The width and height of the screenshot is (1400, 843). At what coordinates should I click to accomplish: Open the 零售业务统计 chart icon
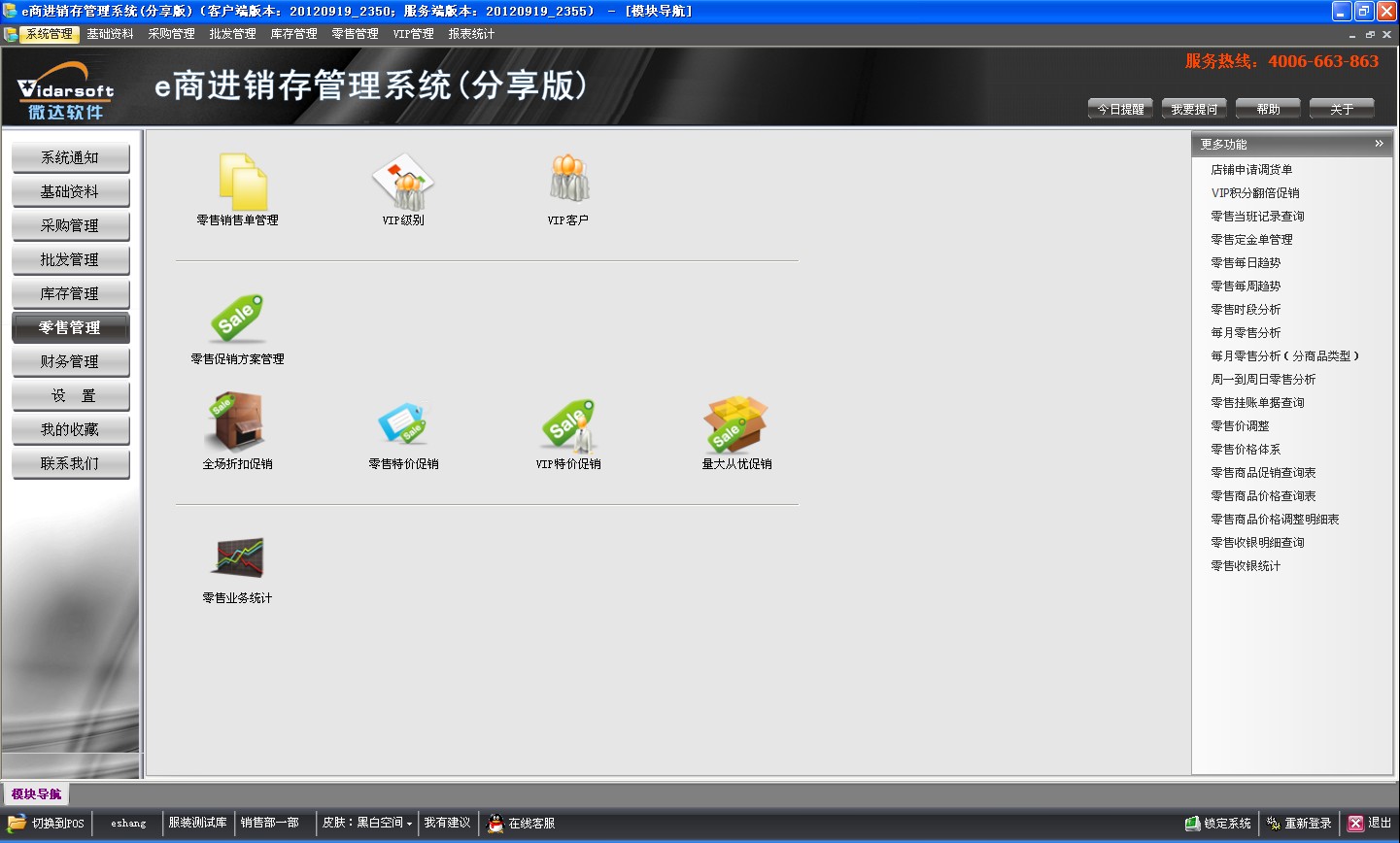pyautogui.click(x=238, y=558)
